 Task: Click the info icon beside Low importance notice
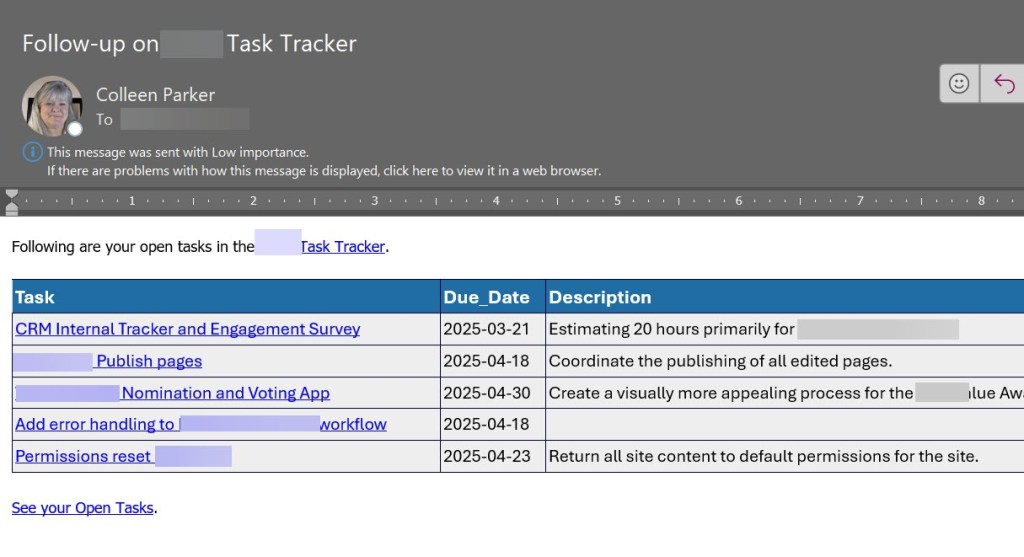coord(33,152)
